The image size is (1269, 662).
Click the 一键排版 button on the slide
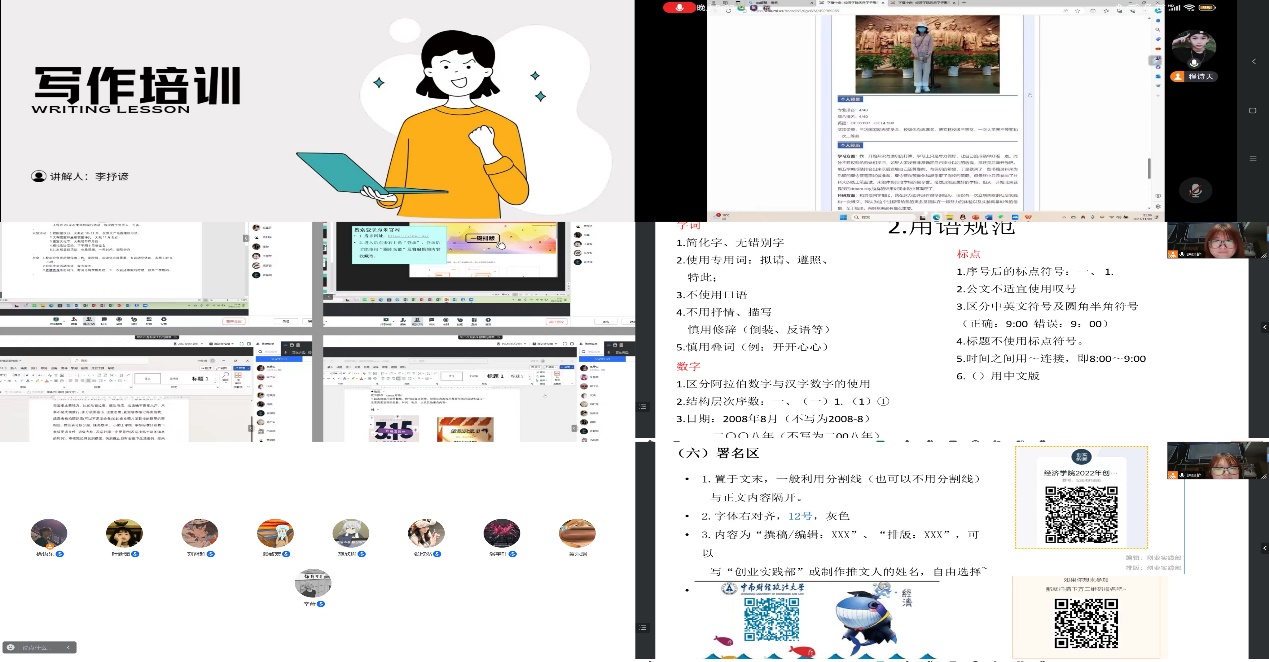click(483, 239)
